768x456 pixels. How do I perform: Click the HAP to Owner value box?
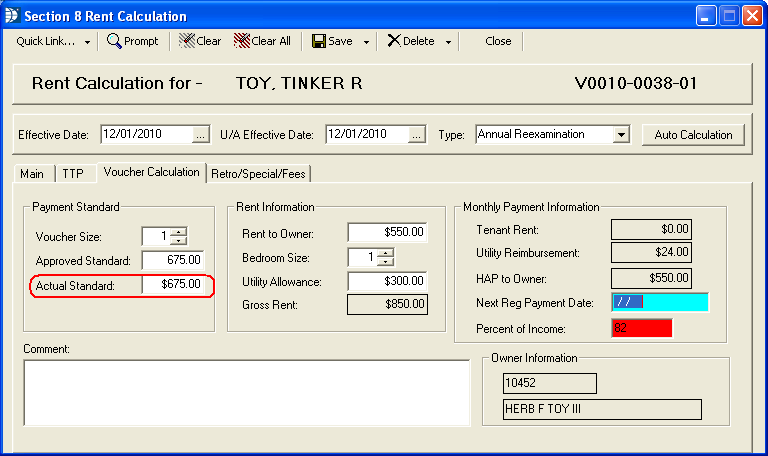pyautogui.click(x=651, y=278)
